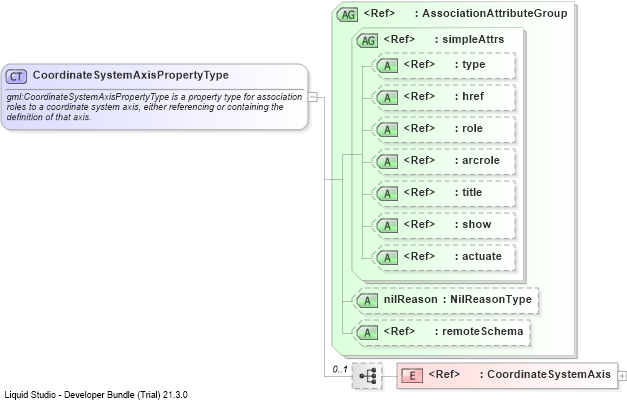Click the AG icon of simpleAttrs
Image resolution: width=627 pixels, height=400 pixels.
point(367,40)
